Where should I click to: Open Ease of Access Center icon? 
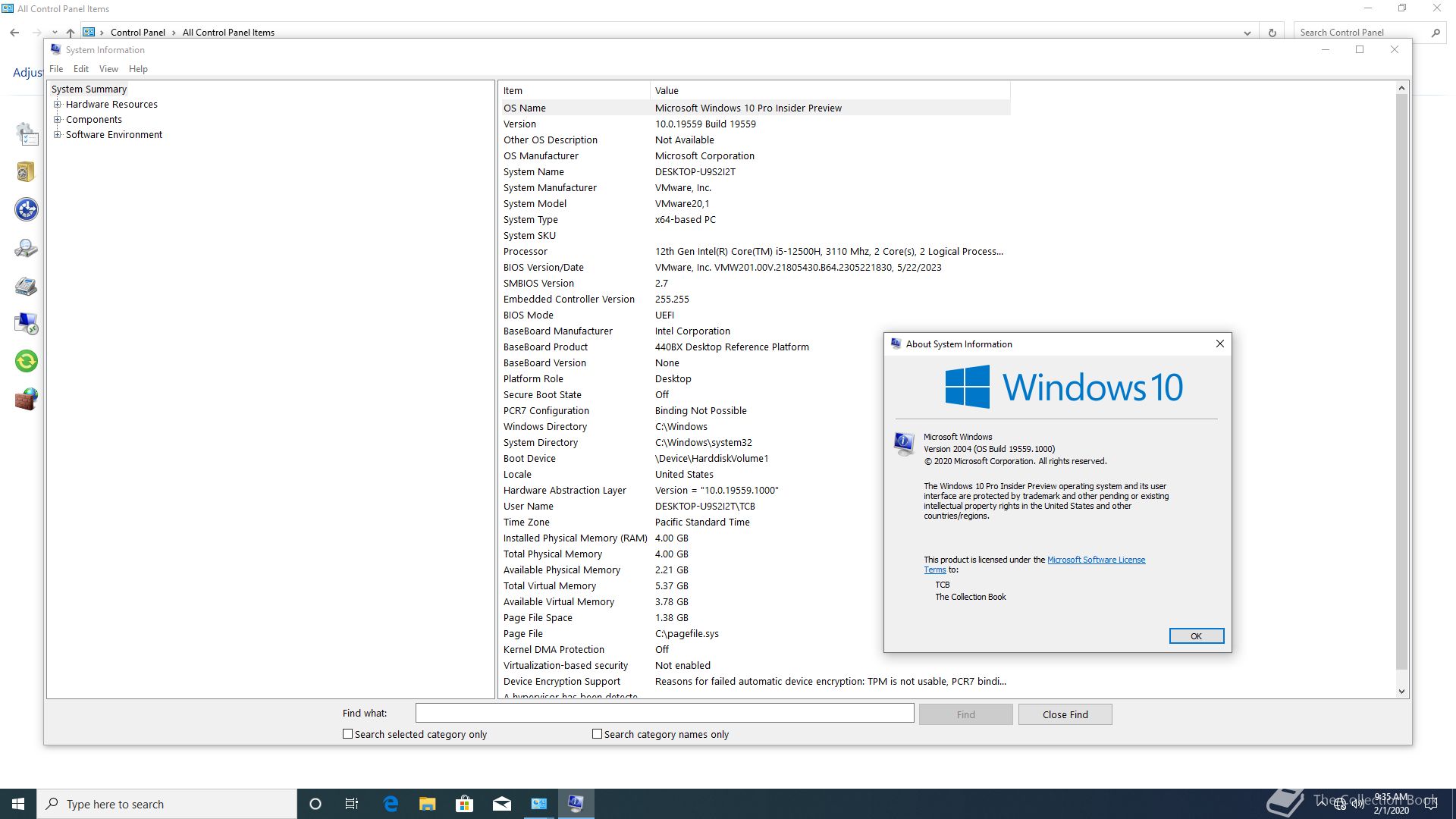pyautogui.click(x=27, y=209)
